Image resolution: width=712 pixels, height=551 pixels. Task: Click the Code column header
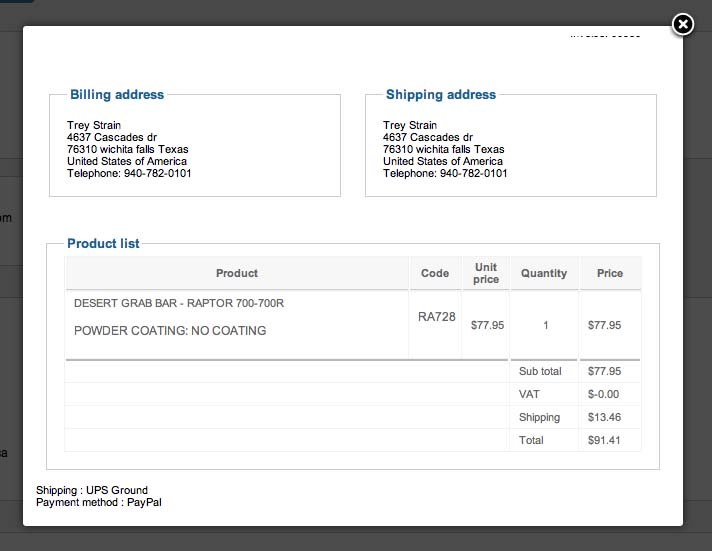(x=435, y=273)
